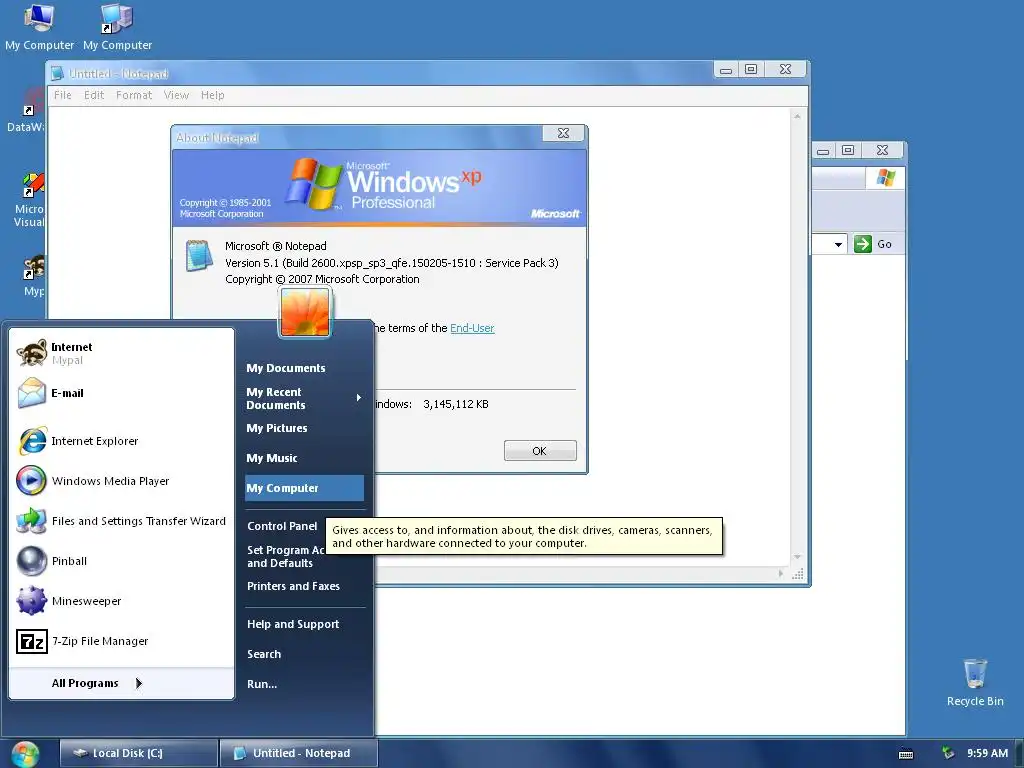This screenshot has height=768, width=1024.
Task: Start Windows Media Player
Action: pyautogui.click(x=121, y=481)
